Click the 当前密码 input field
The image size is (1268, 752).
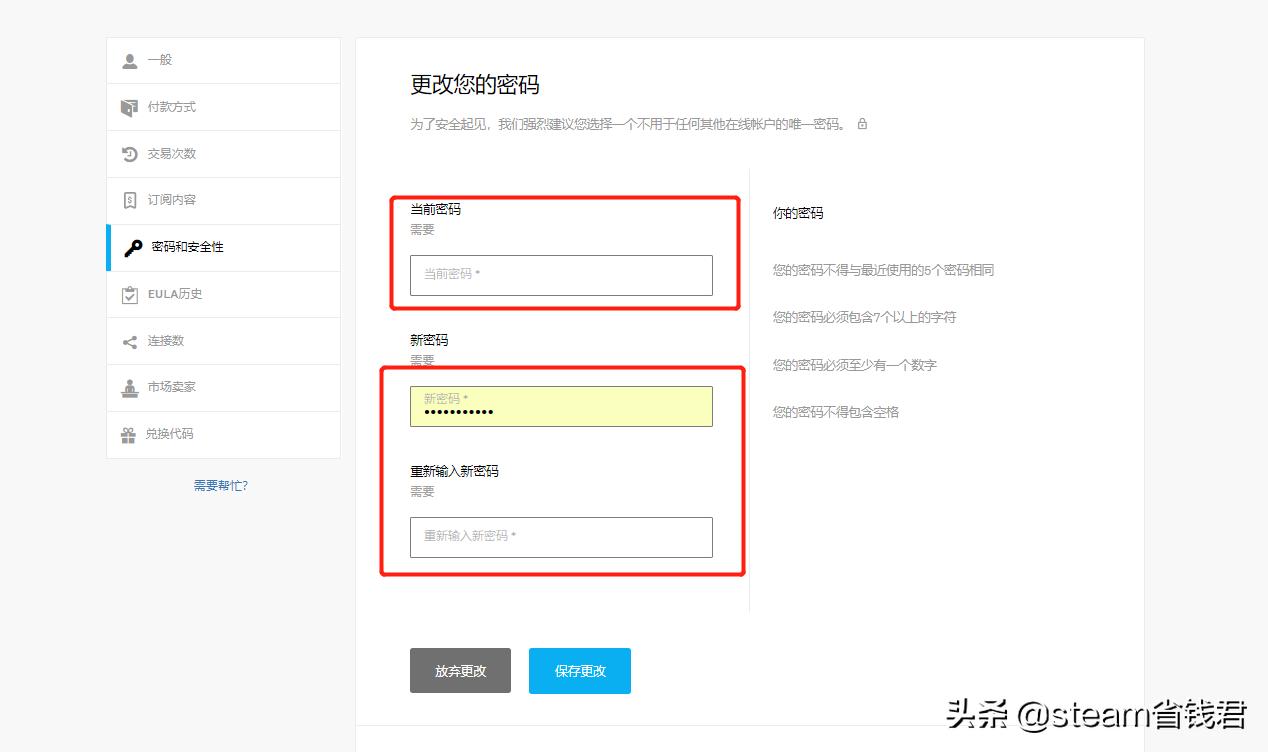[x=561, y=276]
